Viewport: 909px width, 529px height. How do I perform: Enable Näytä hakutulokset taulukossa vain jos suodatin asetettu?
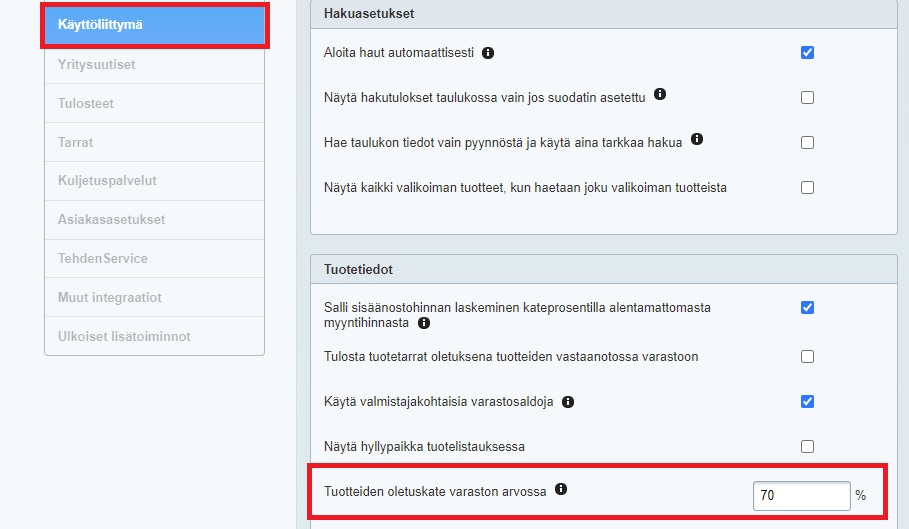(807, 97)
